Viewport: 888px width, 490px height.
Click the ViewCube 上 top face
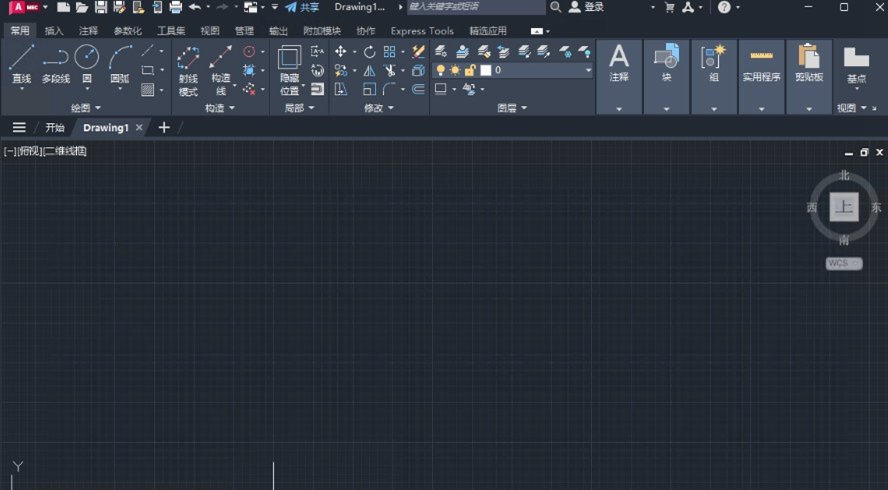point(844,207)
